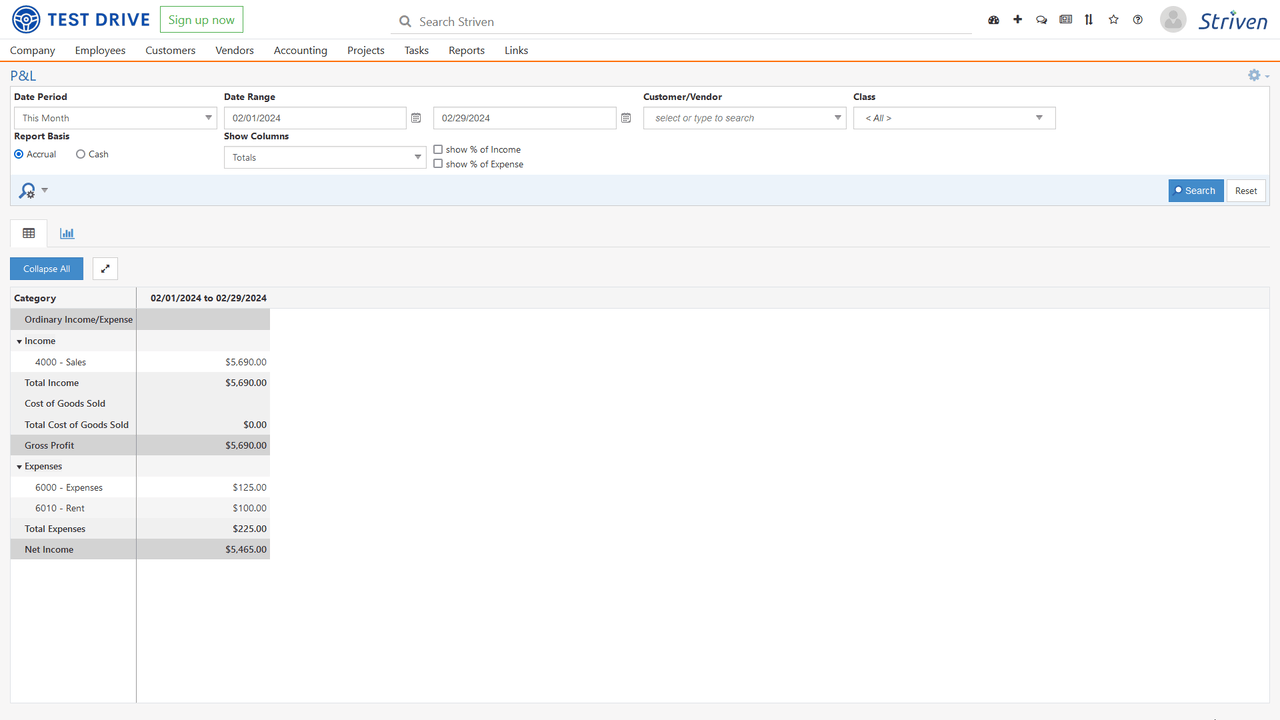Collapse the Income category row
Screen dimensions: 1280x720
pos(20,341)
